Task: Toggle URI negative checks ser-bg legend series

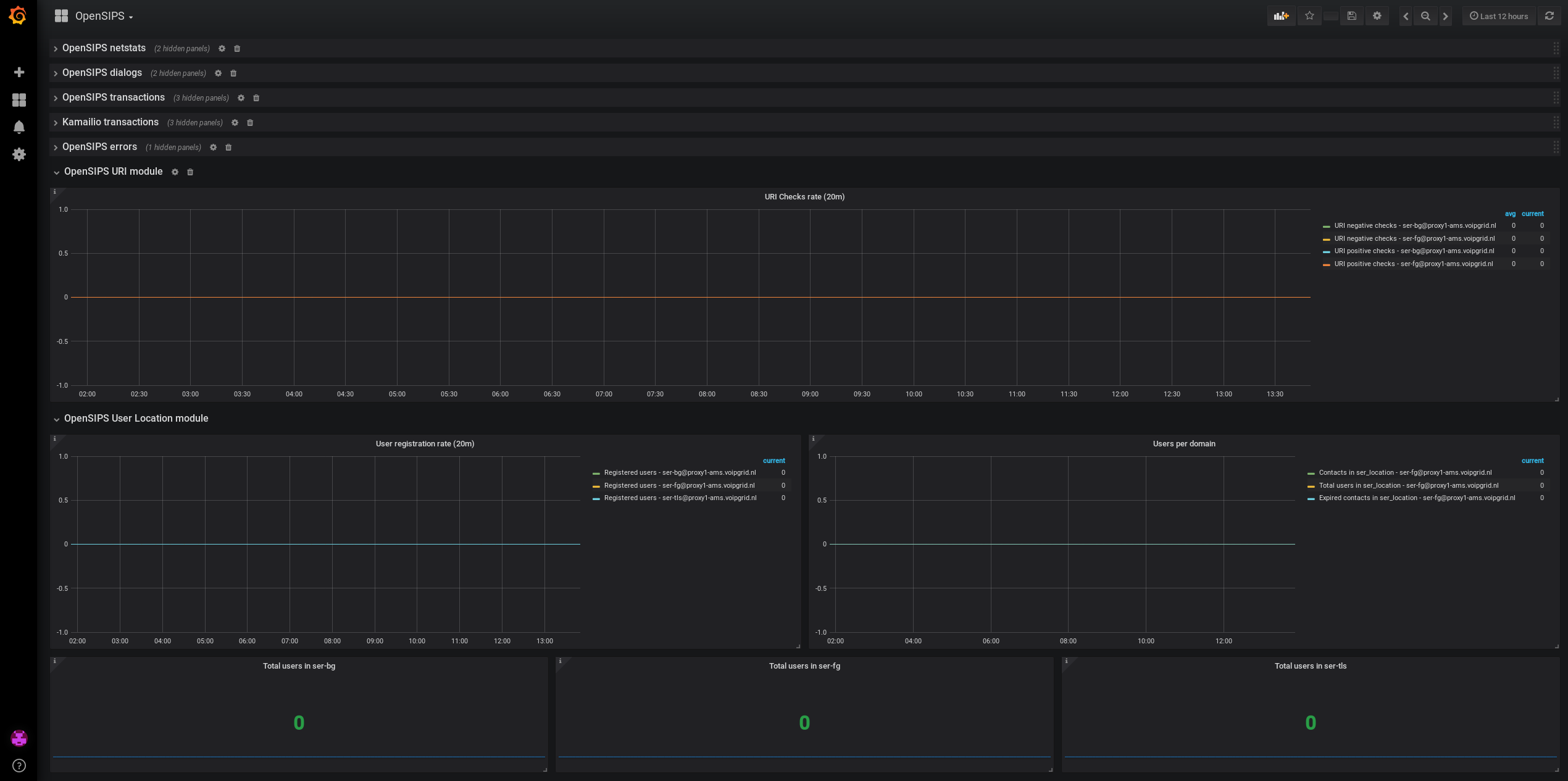Action: tap(1415, 226)
